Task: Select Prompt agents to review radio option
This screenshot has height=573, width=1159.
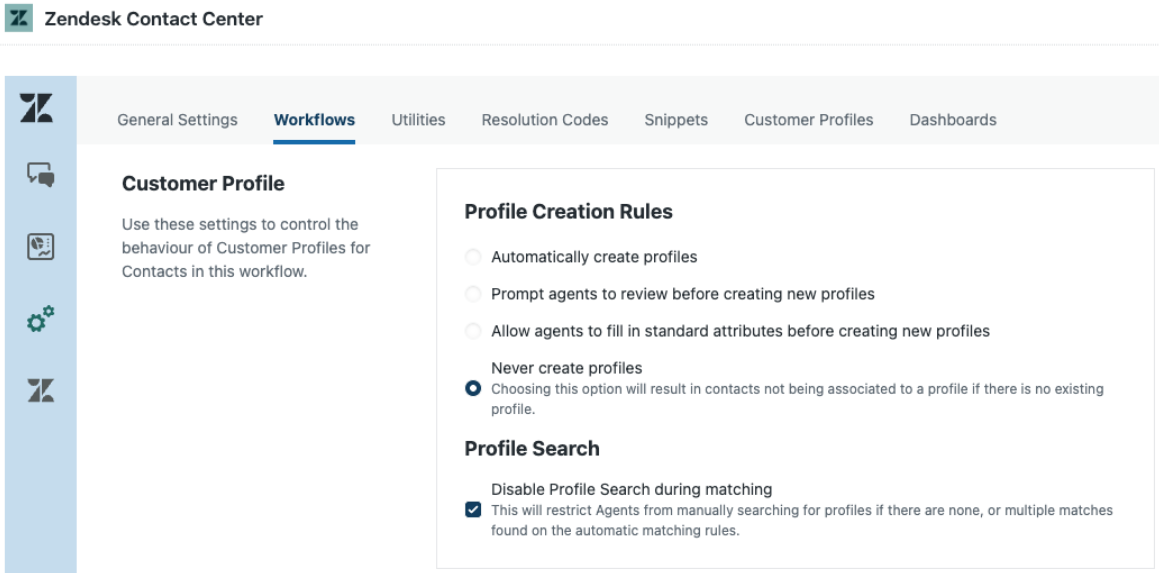Action: (473, 294)
